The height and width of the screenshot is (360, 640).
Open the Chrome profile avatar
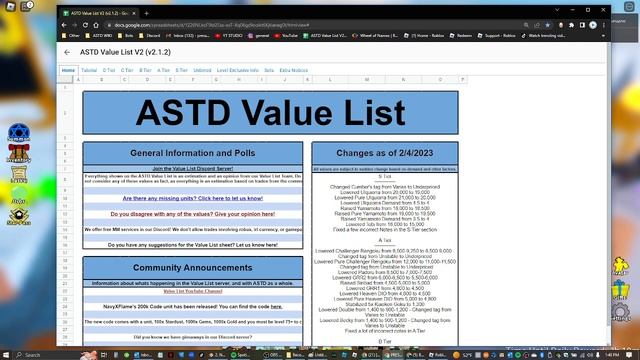pyautogui.click(x=593, y=25)
